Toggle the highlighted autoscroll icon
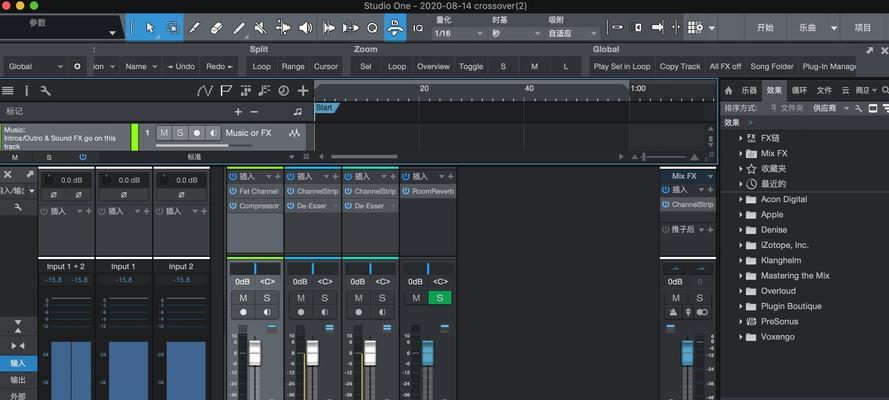This screenshot has height=400, width=889. point(395,27)
